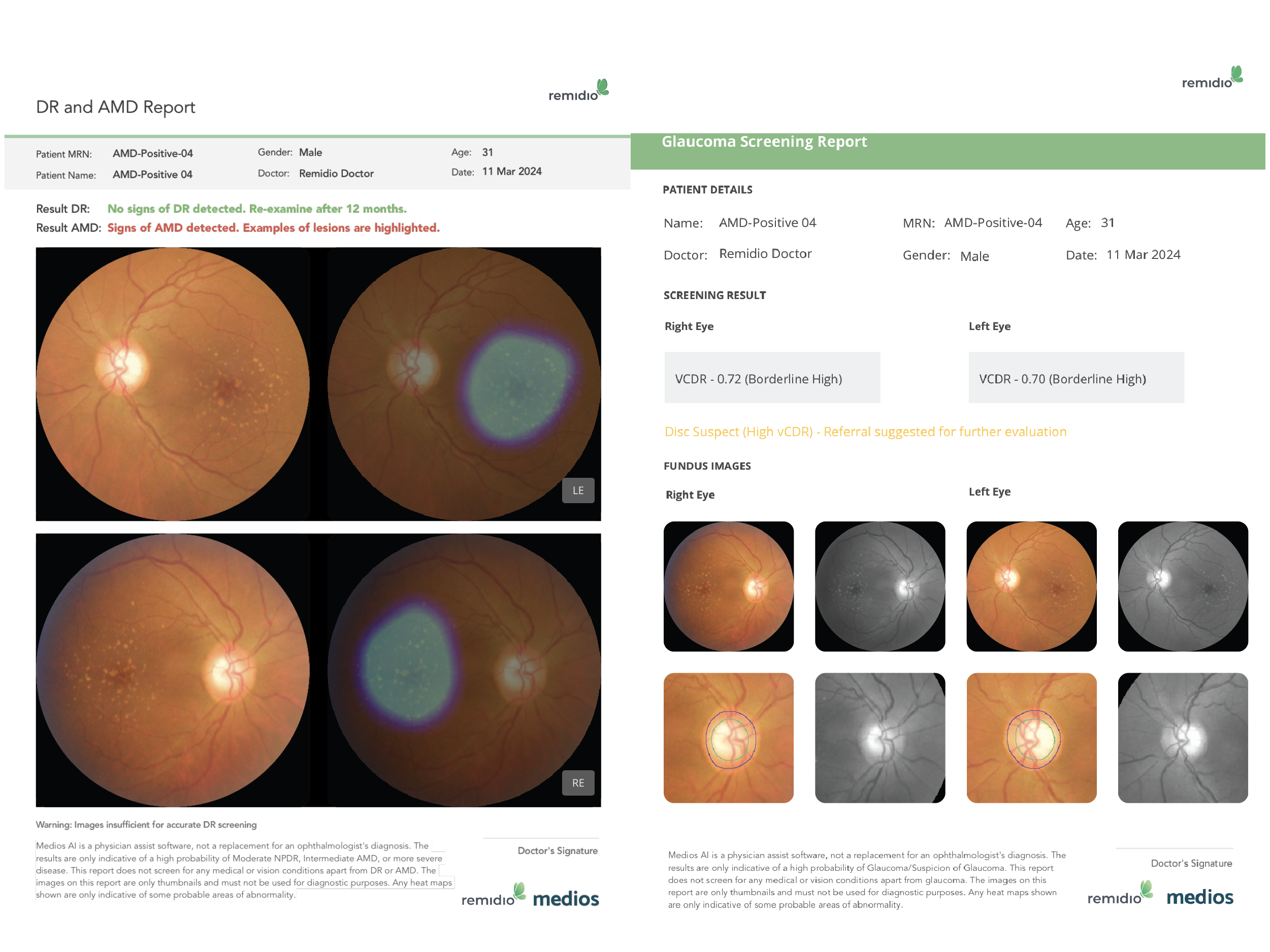The height and width of the screenshot is (952, 1270).
Task: Select left eye grayscale disc crop thumbnail
Action: (1183, 738)
